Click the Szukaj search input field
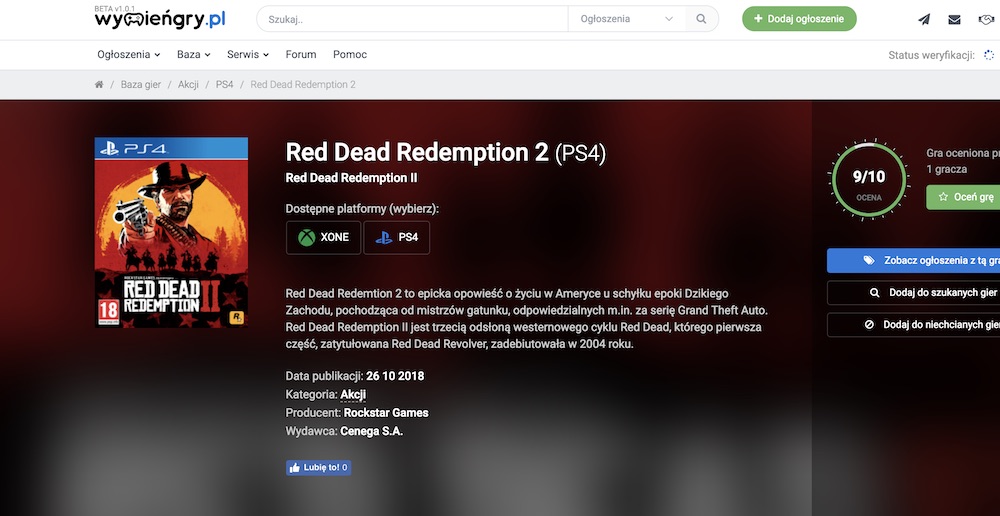Image resolution: width=1000 pixels, height=516 pixels. coord(412,19)
